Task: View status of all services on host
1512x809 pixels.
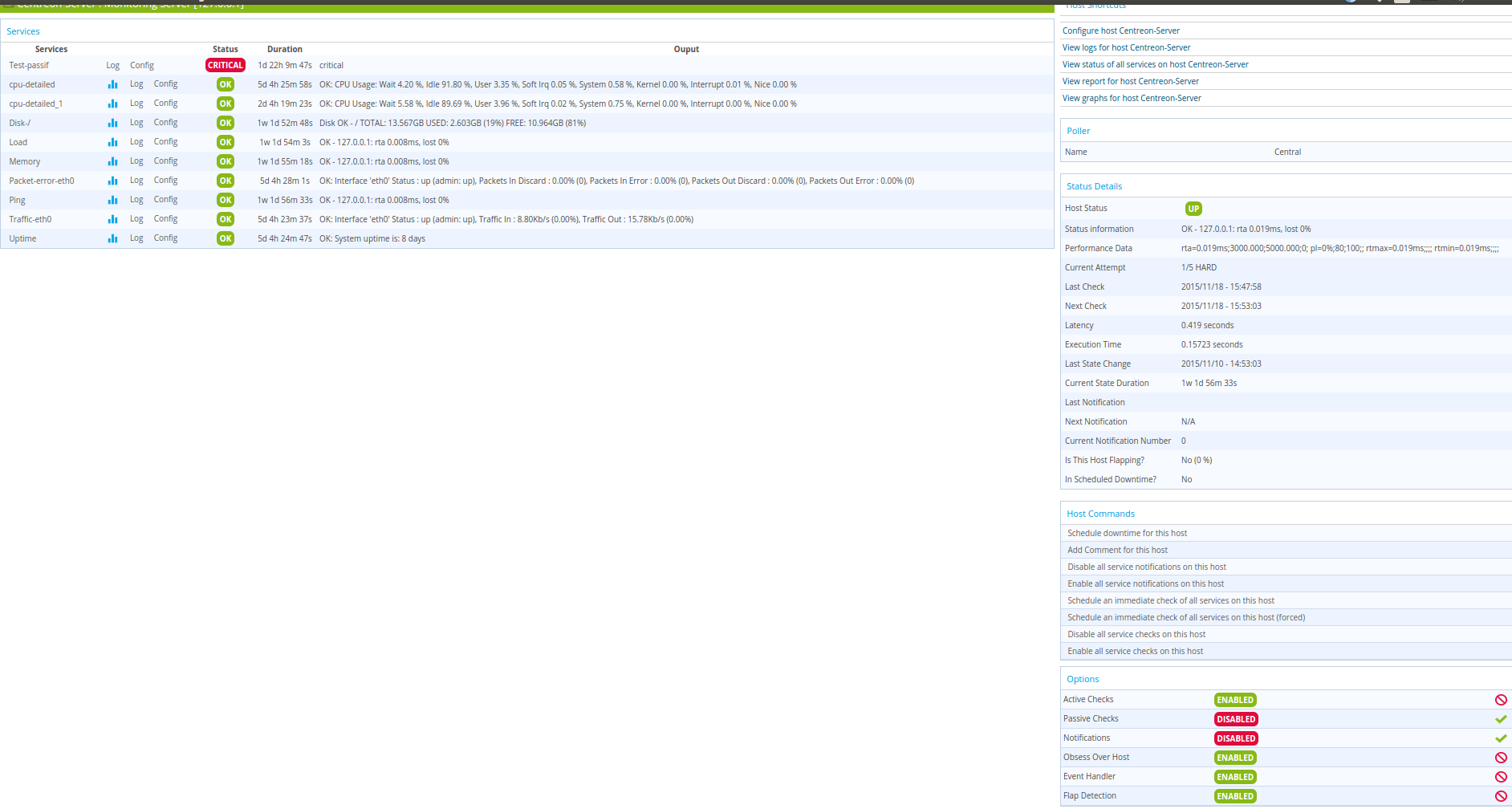Action: pos(1156,64)
